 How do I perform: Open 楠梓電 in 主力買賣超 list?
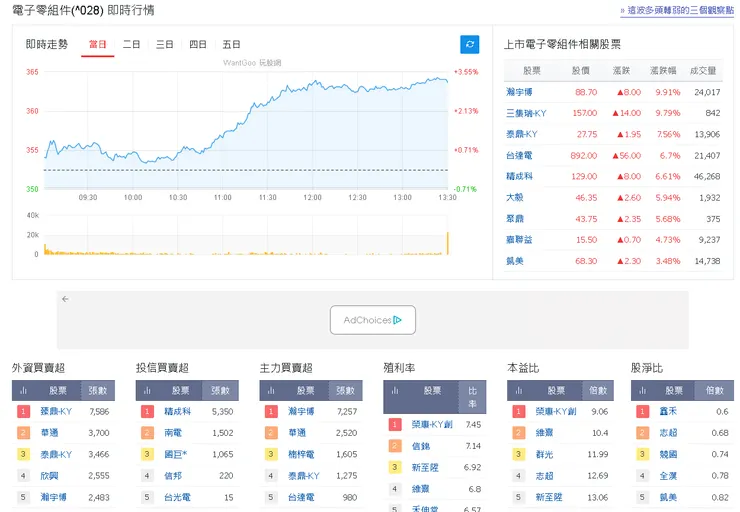coord(301,454)
